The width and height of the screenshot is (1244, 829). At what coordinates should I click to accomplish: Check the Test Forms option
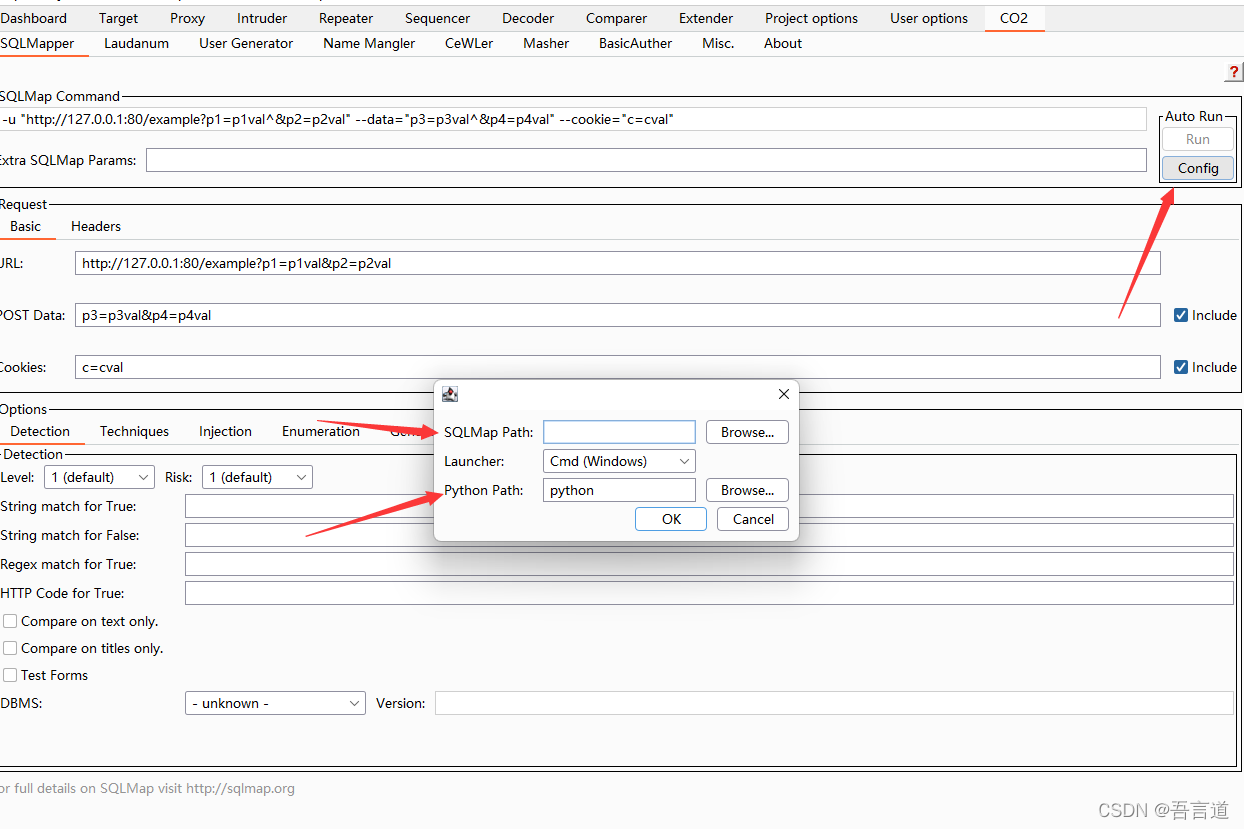(x=10, y=675)
